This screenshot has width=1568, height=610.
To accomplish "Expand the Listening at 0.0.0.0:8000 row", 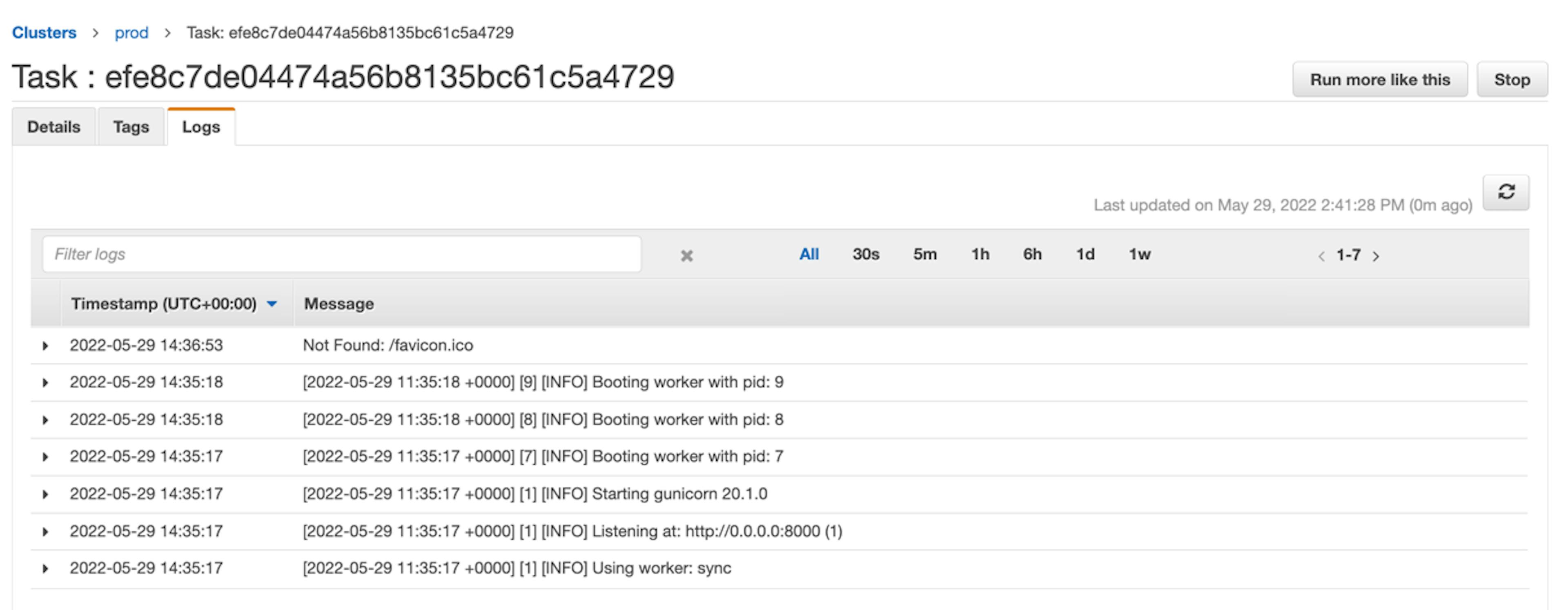I will click(x=45, y=532).
